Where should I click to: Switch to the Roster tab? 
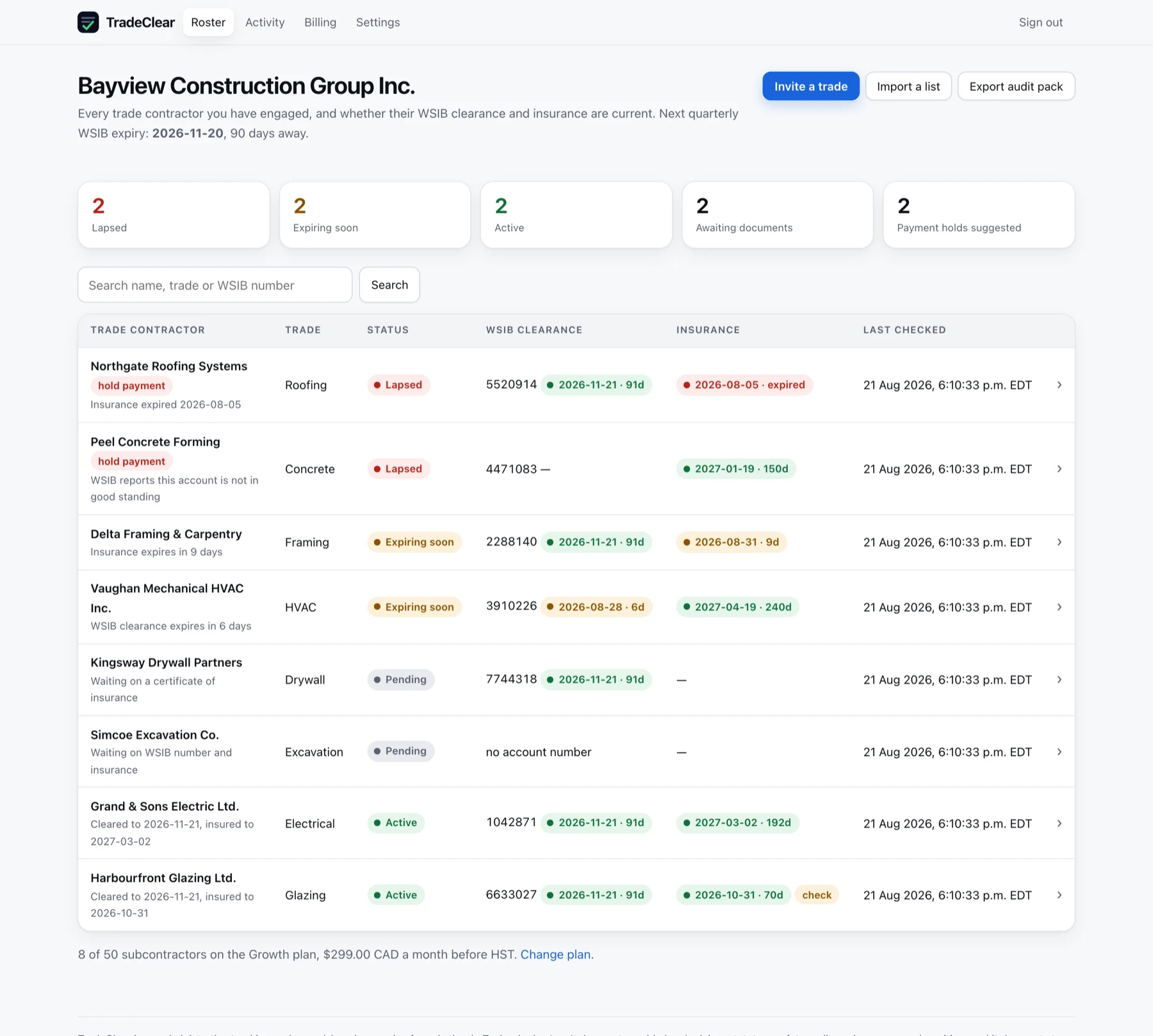pyautogui.click(x=208, y=22)
